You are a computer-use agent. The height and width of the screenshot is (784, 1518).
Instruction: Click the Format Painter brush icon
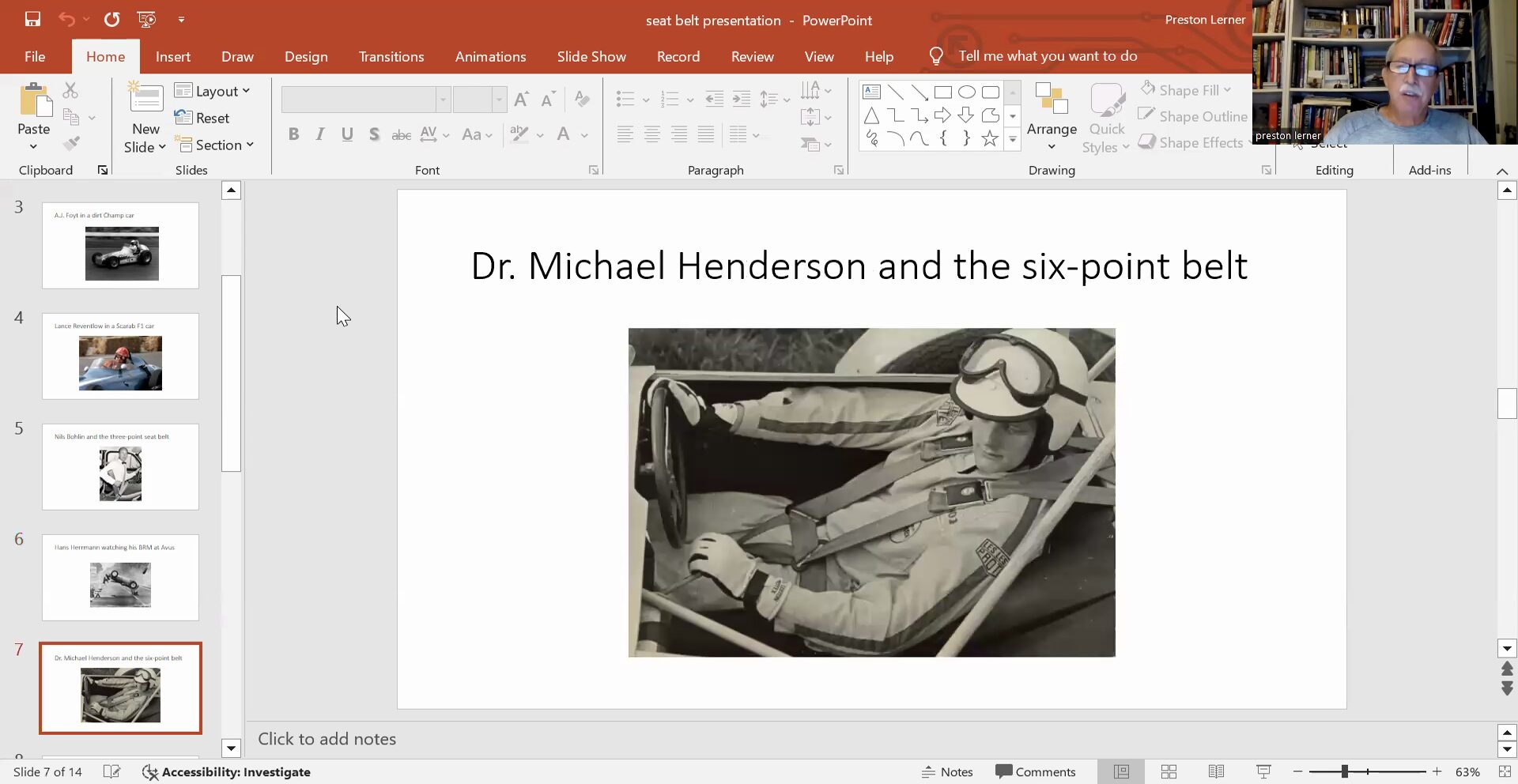coord(71,144)
